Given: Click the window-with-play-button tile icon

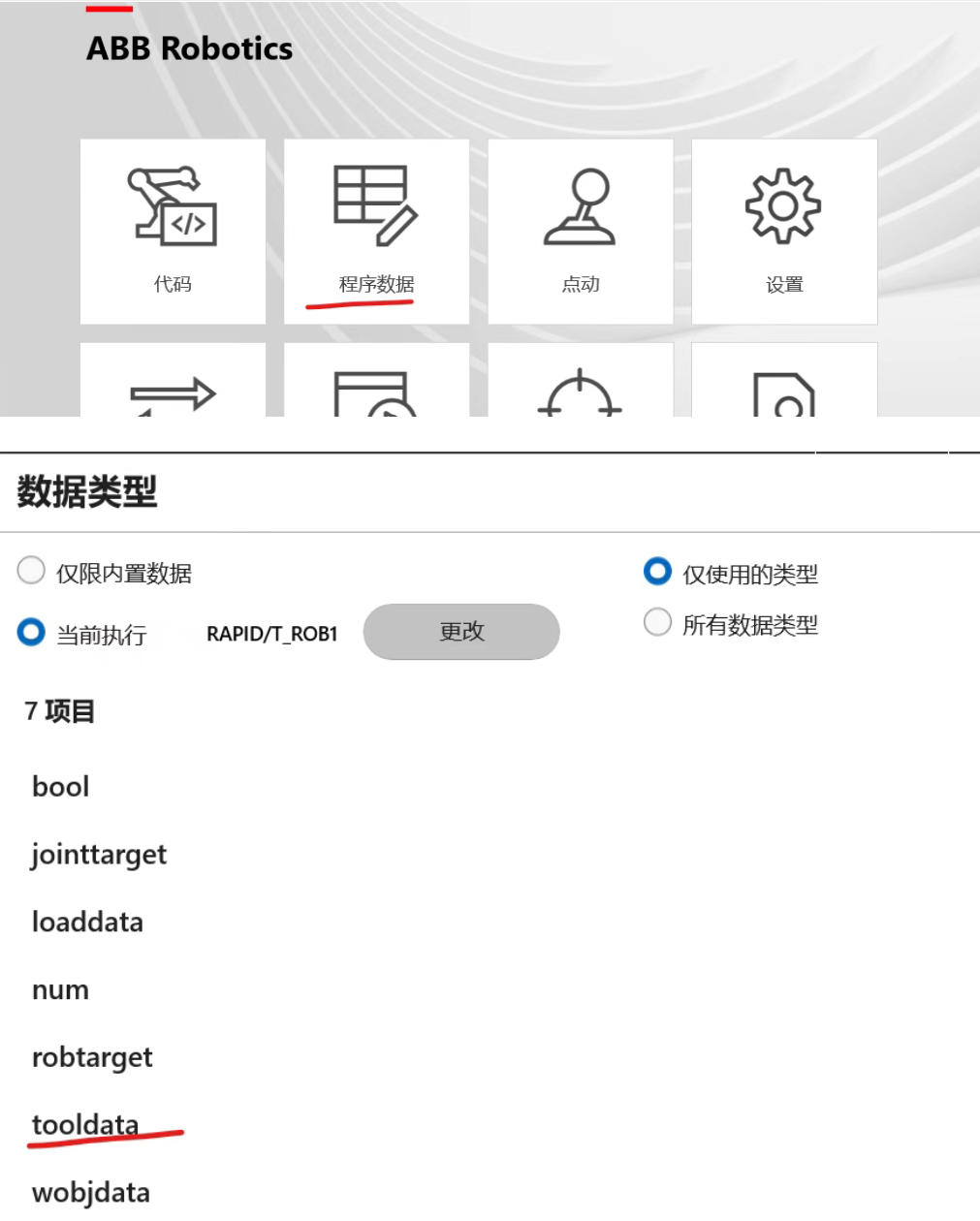Looking at the screenshot, I should click(375, 395).
